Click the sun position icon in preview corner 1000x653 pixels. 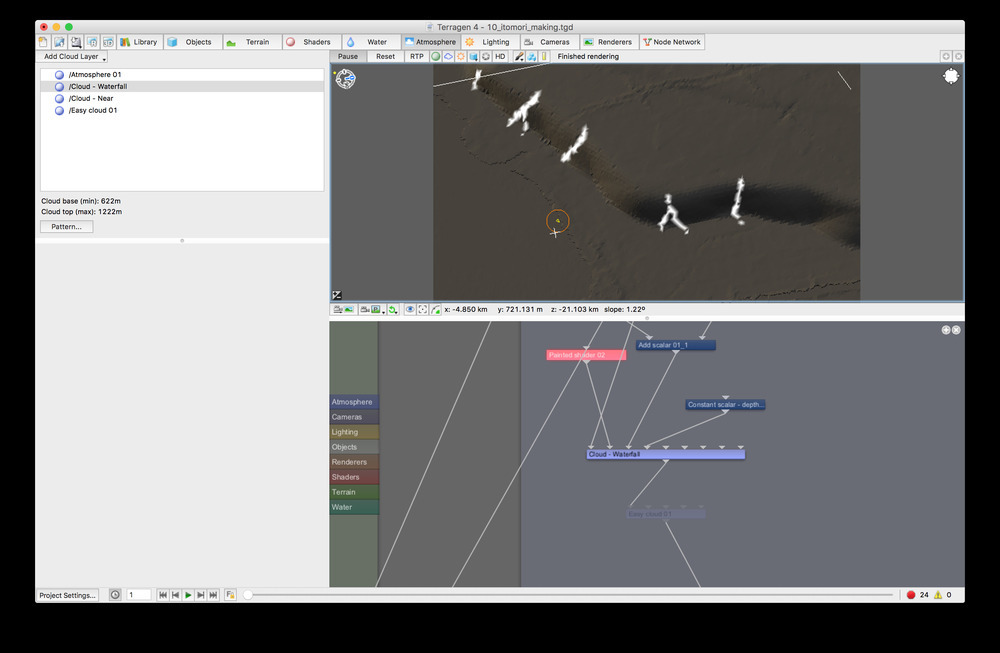tap(950, 77)
